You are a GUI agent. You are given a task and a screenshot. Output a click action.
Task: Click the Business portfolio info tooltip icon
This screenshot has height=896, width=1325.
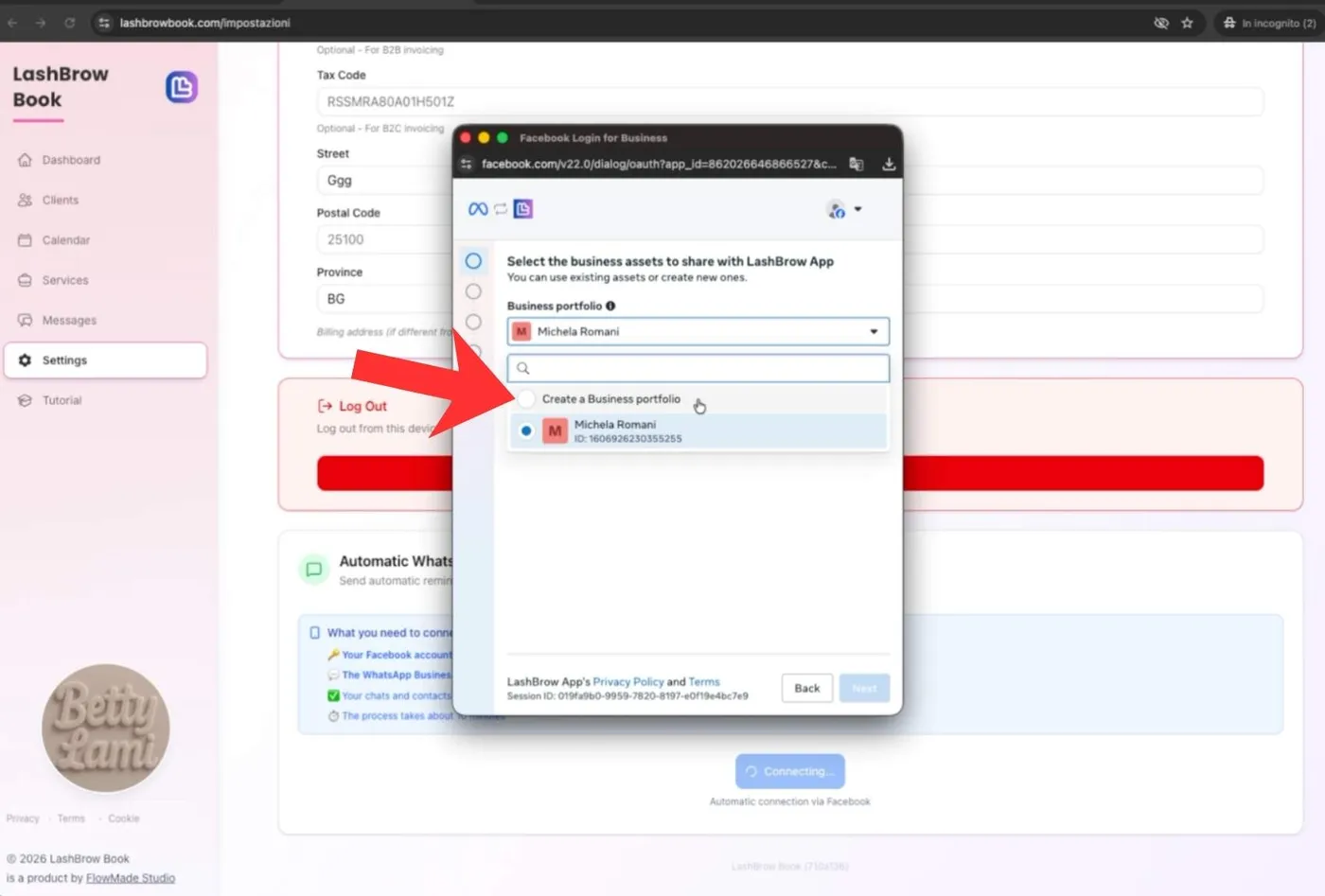point(610,306)
